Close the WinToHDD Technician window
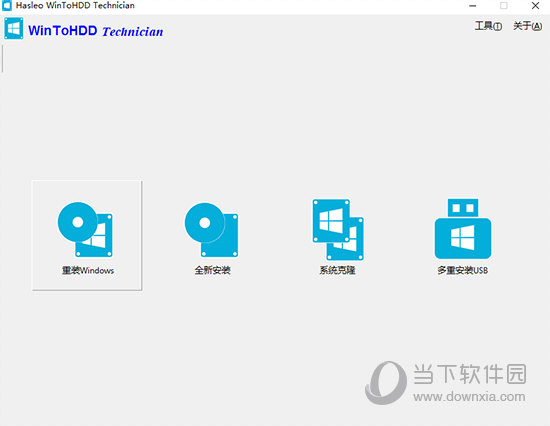The image size is (550, 426). point(535,6)
